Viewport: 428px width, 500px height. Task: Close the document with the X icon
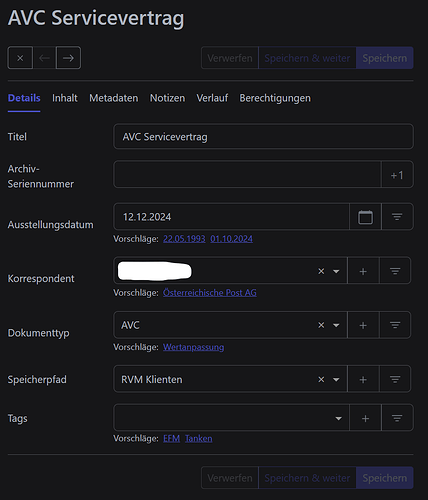[20, 58]
